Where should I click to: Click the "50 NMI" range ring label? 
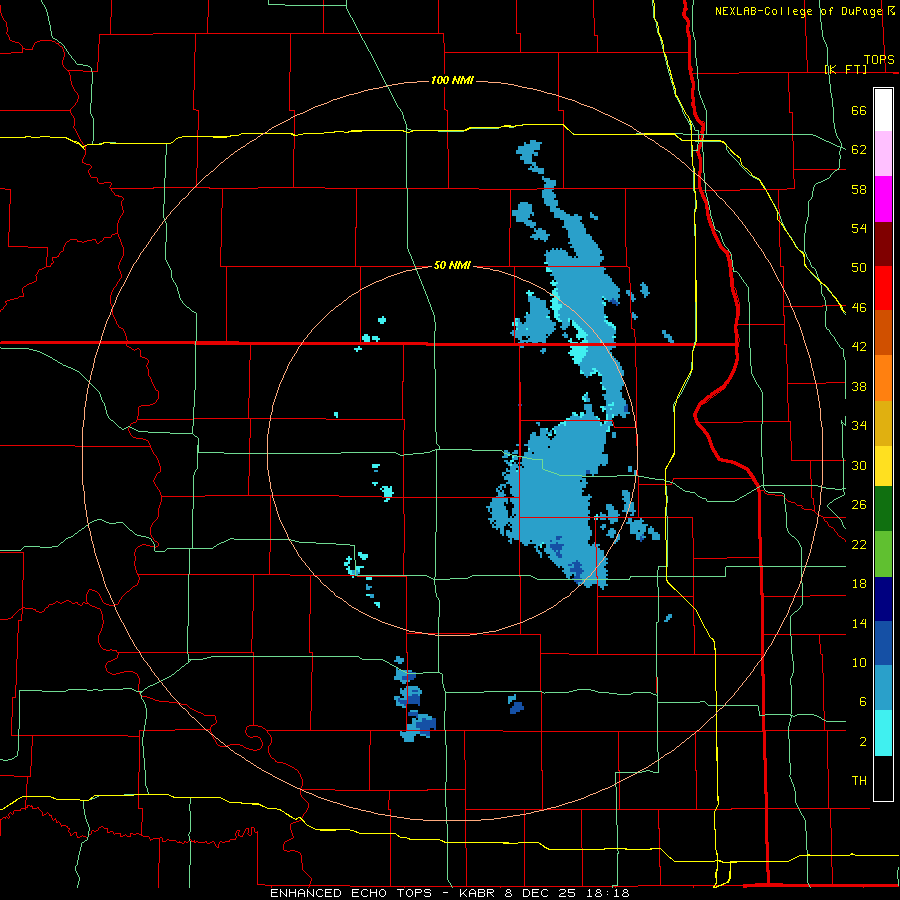[x=452, y=265]
